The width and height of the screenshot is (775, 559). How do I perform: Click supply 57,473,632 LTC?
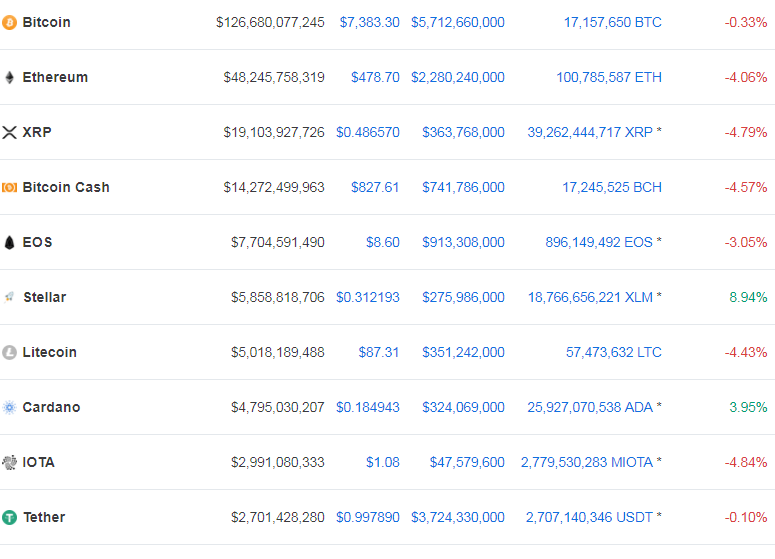coord(613,352)
